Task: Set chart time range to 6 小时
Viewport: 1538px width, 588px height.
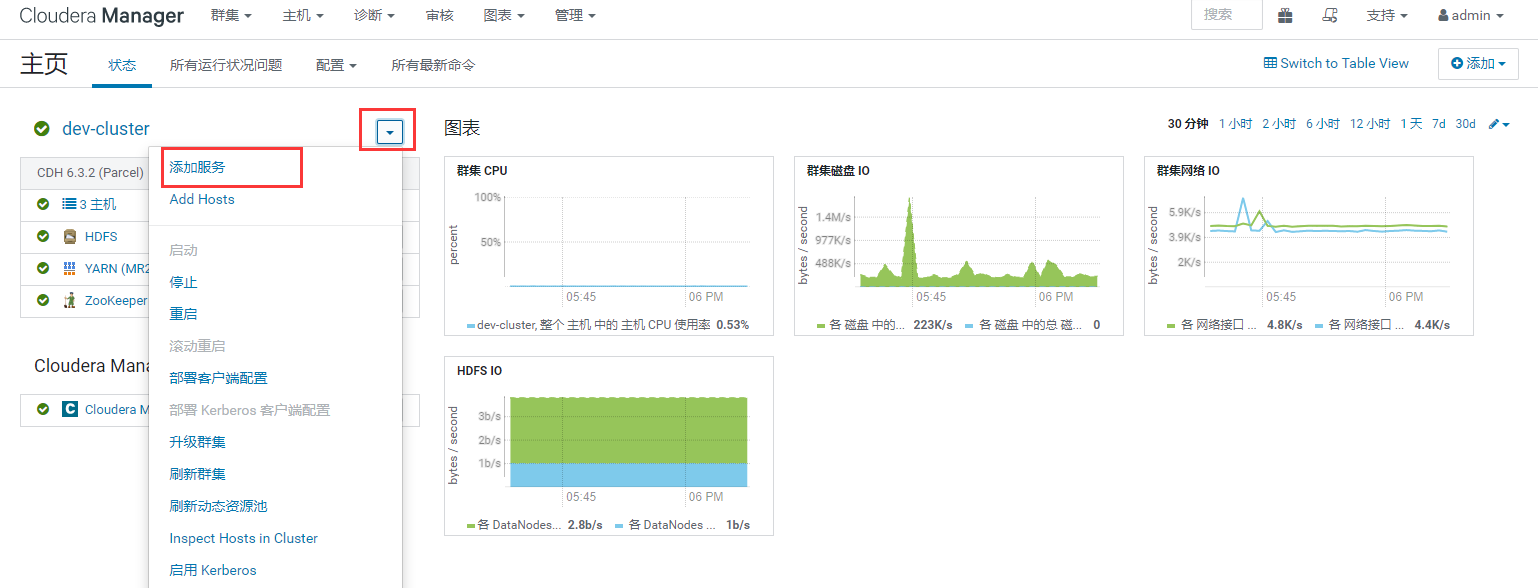Action: (x=1323, y=124)
